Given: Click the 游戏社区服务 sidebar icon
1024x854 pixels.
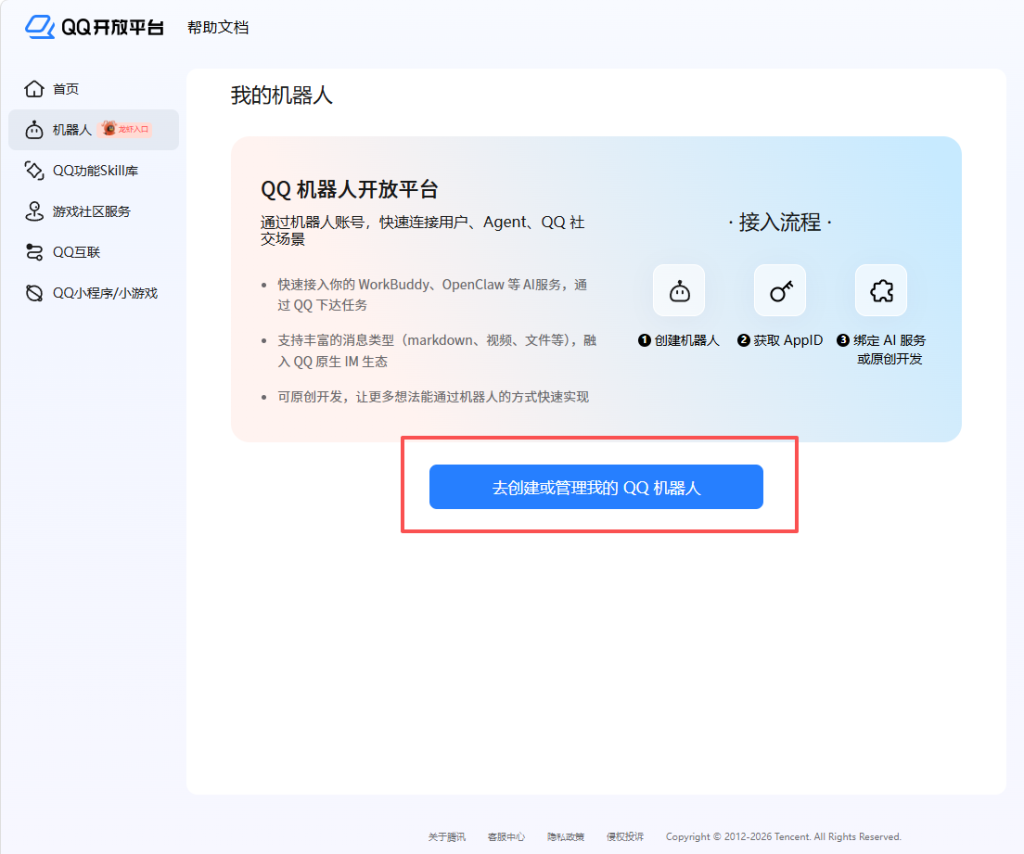Looking at the screenshot, I should [34, 211].
